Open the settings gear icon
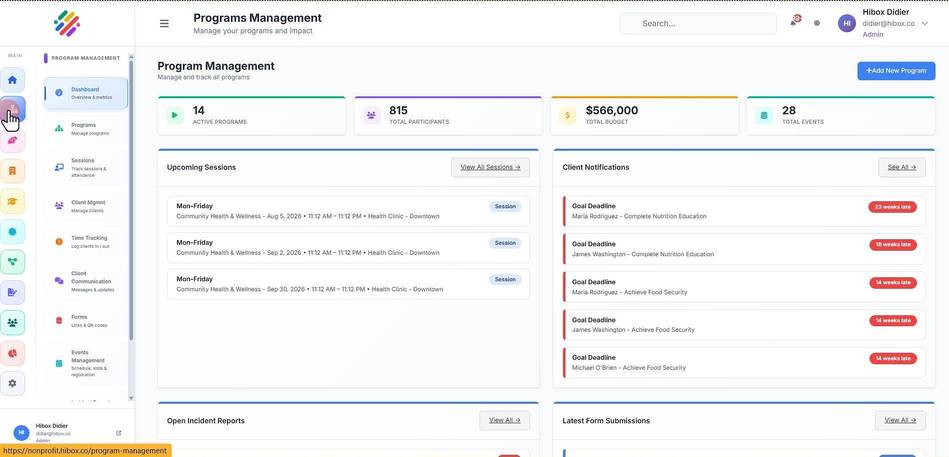 [x=12, y=383]
